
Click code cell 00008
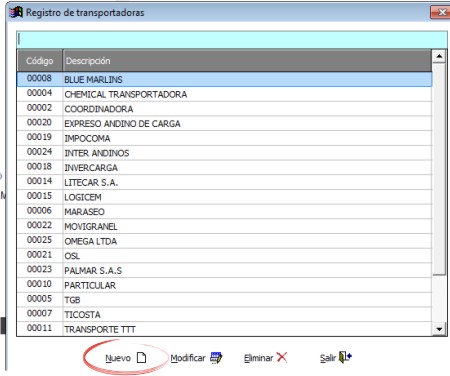point(39,78)
